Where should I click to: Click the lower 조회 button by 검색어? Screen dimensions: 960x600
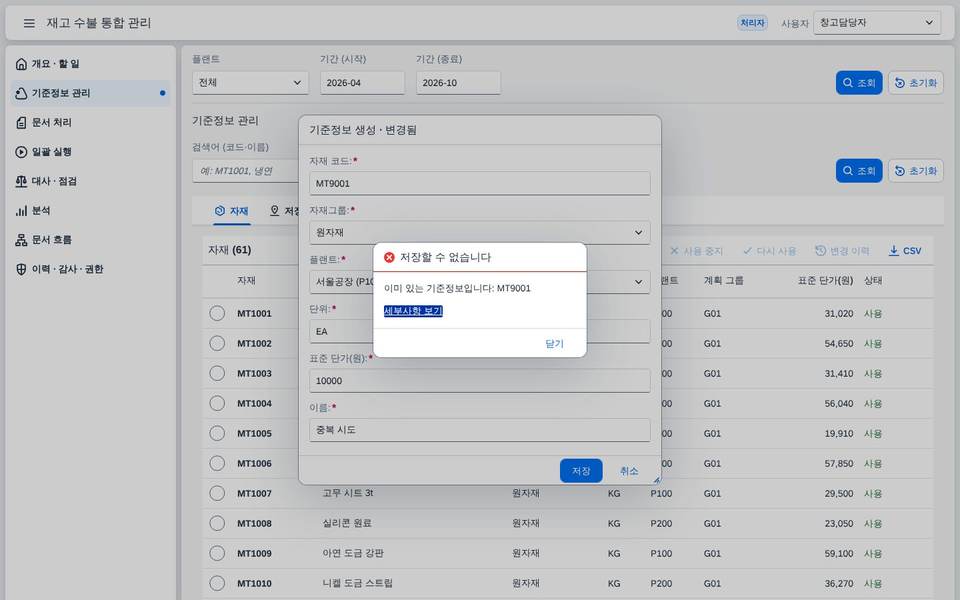859,171
